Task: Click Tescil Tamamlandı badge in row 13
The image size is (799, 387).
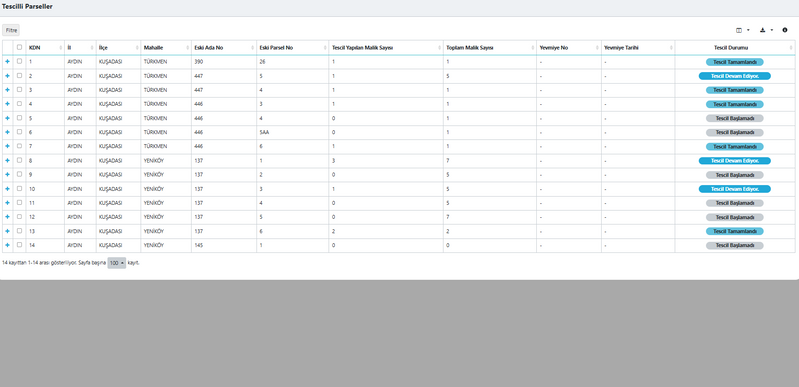Action: tap(734, 231)
